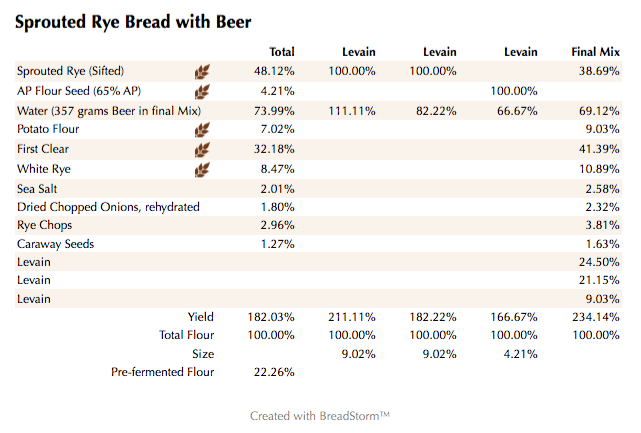Screen dimensions: 641x433
Task: Select the White Rye wheat icon
Action: [202, 169]
